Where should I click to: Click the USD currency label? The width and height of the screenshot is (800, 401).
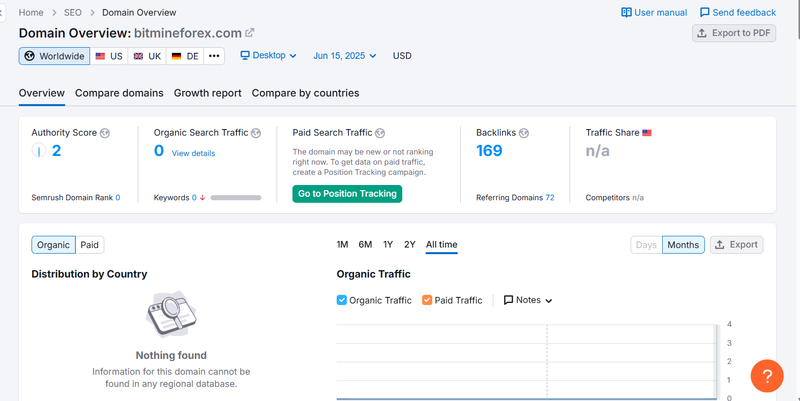pyautogui.click(x=402, y=56)
